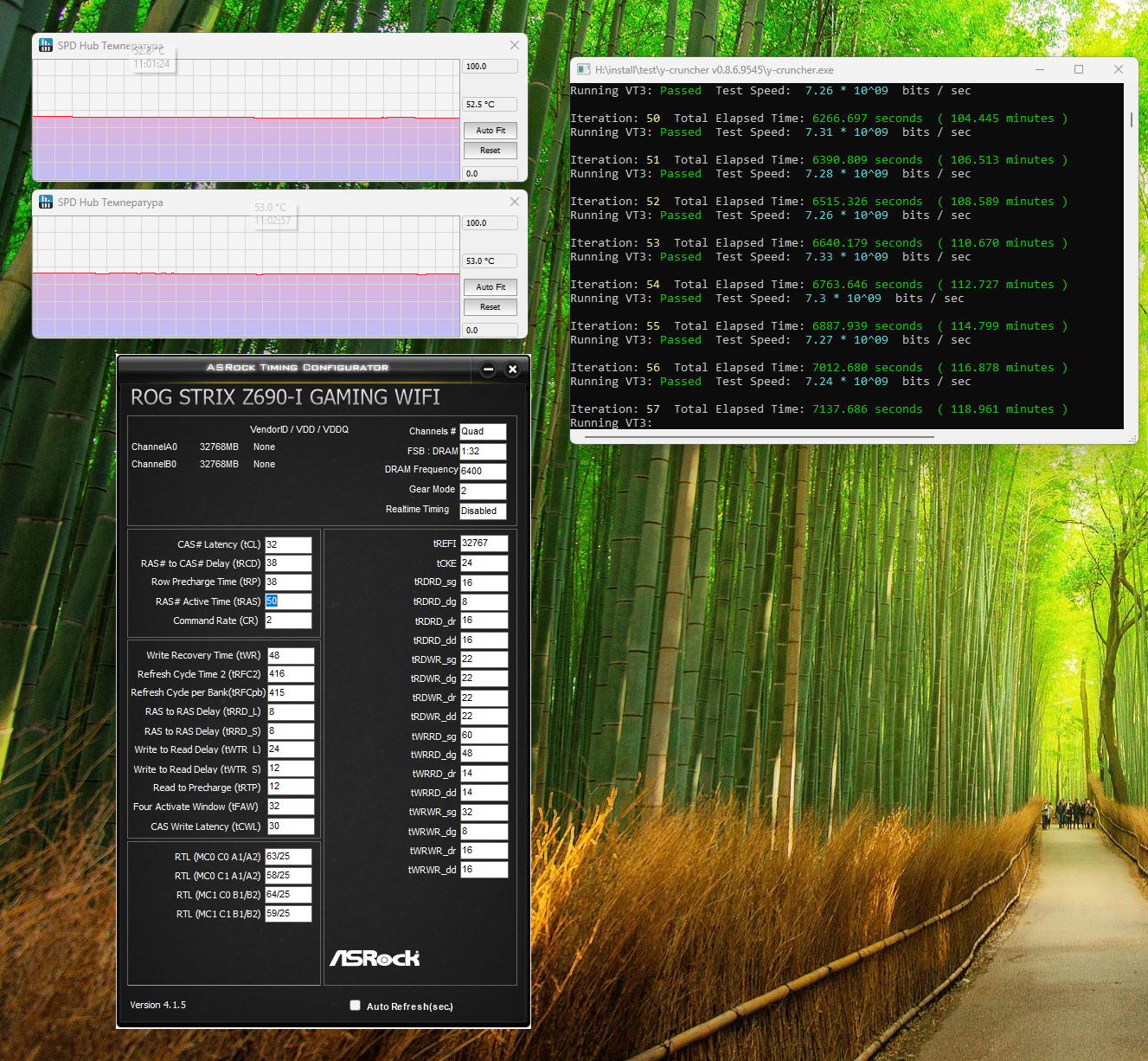
Task: Click the Write to Read Delay (tWTR_L) field
Action: click(x=291, y=749)
